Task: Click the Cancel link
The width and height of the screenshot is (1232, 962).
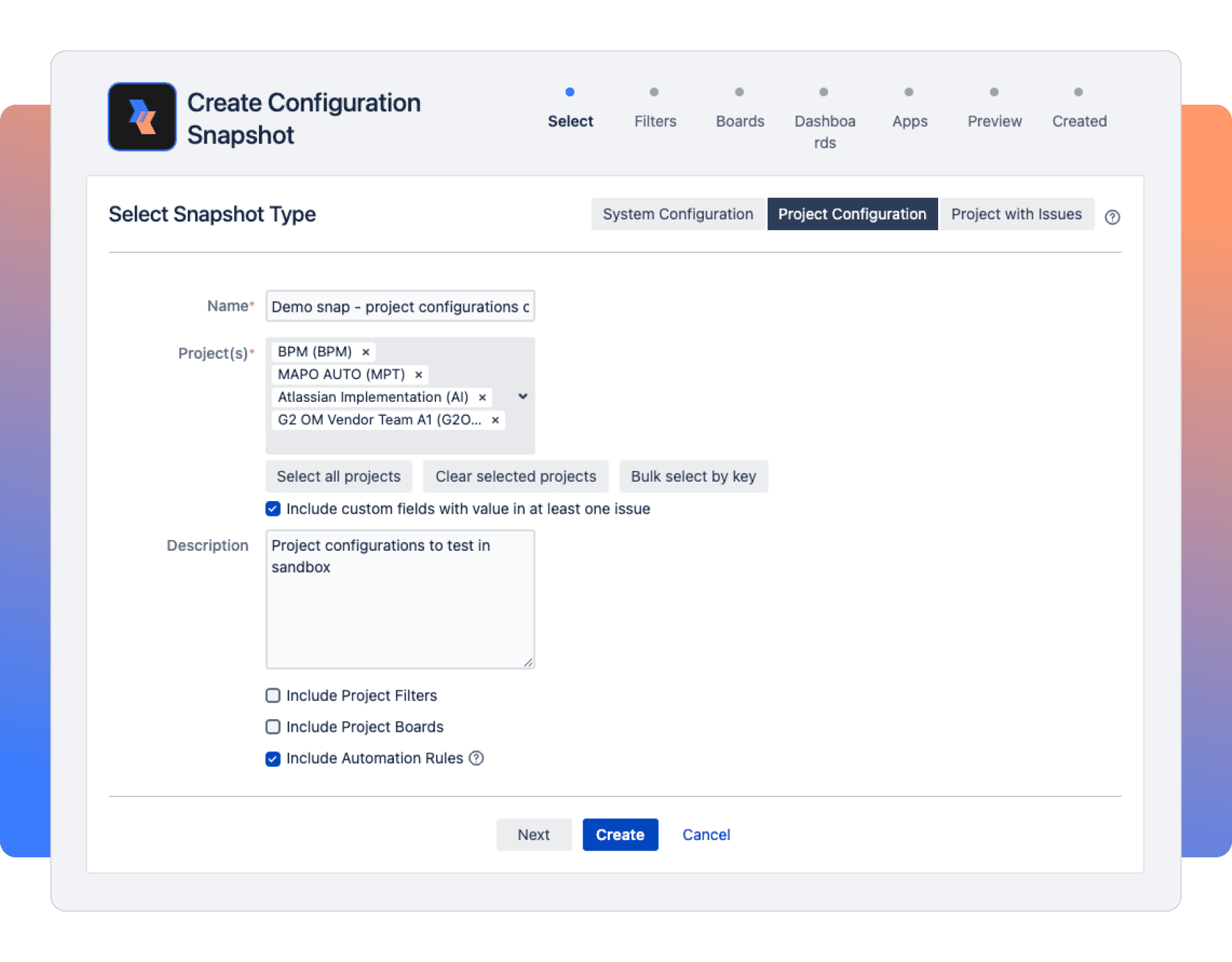Action: pos(705,835)
